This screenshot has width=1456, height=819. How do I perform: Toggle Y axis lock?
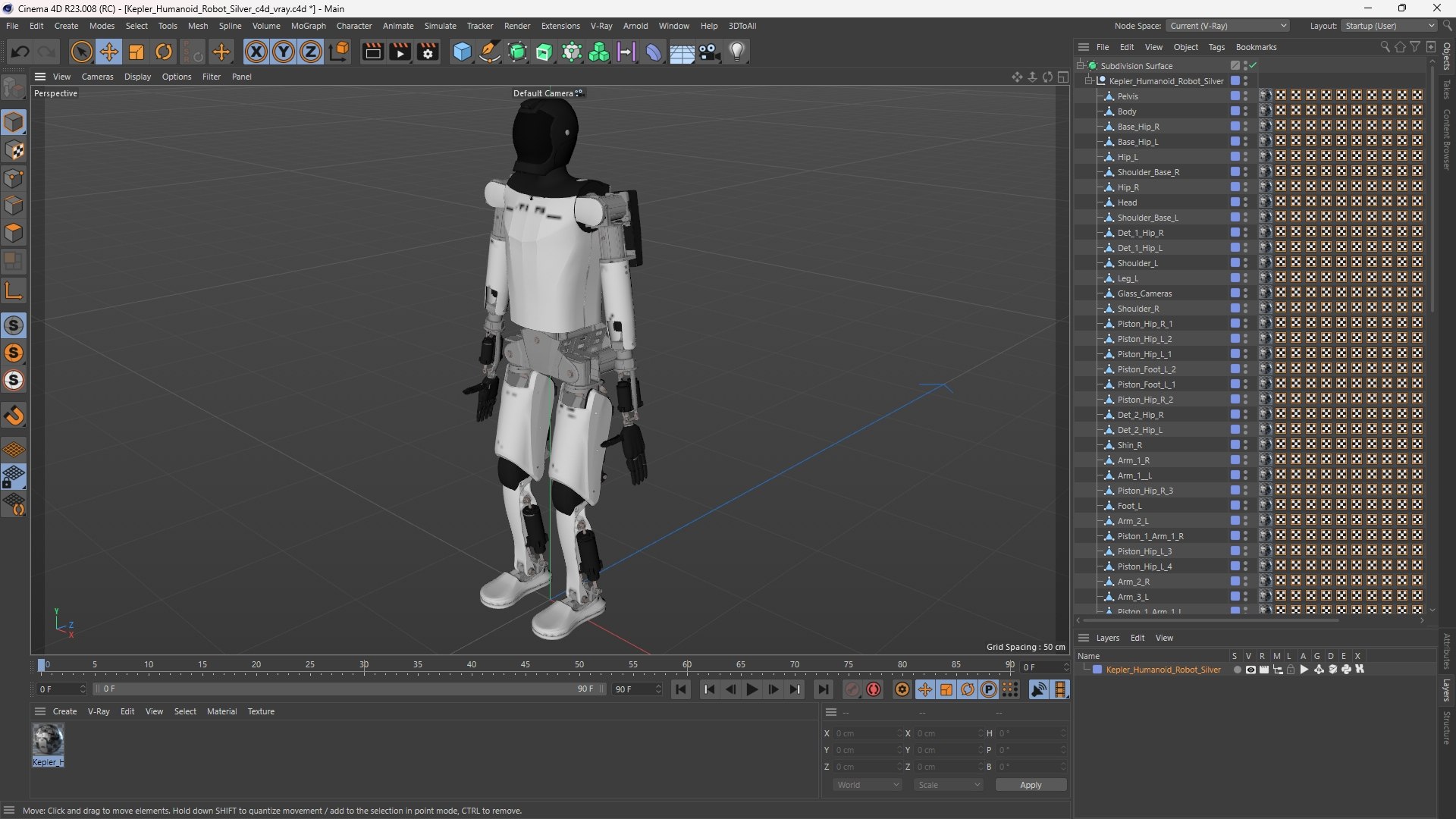coord(284,52)
